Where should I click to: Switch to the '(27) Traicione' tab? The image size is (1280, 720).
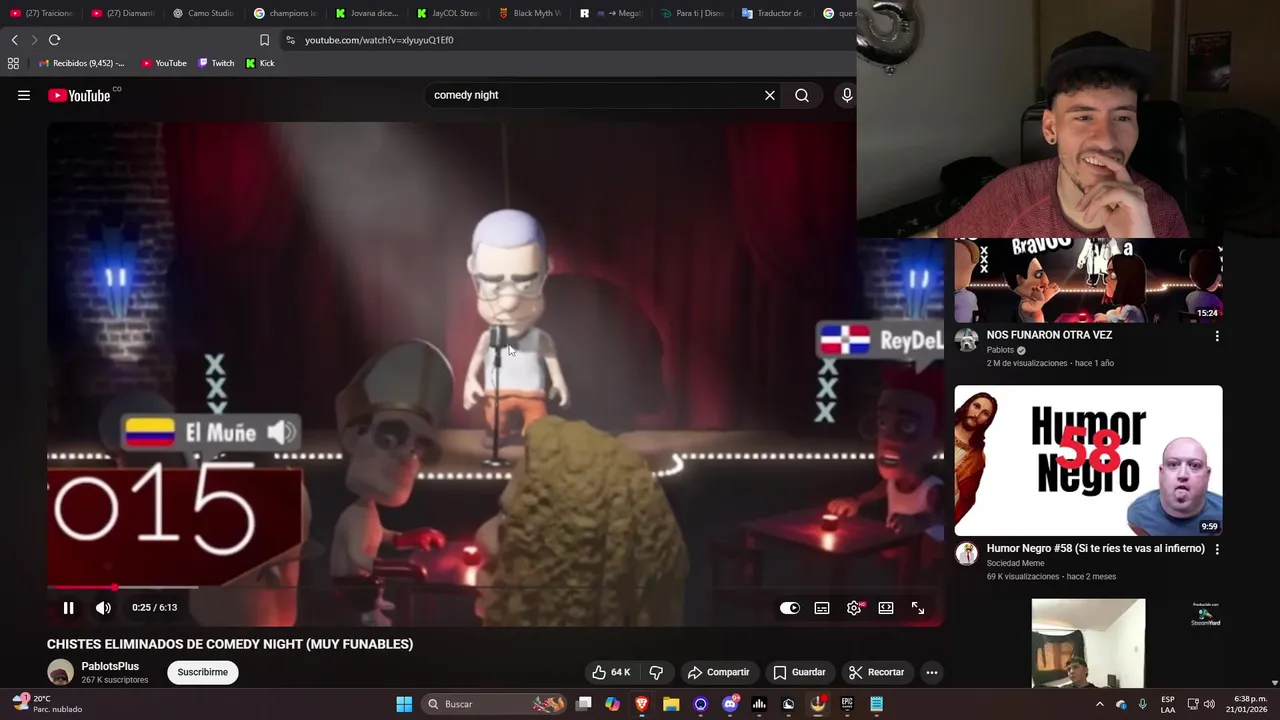(42, 13)
